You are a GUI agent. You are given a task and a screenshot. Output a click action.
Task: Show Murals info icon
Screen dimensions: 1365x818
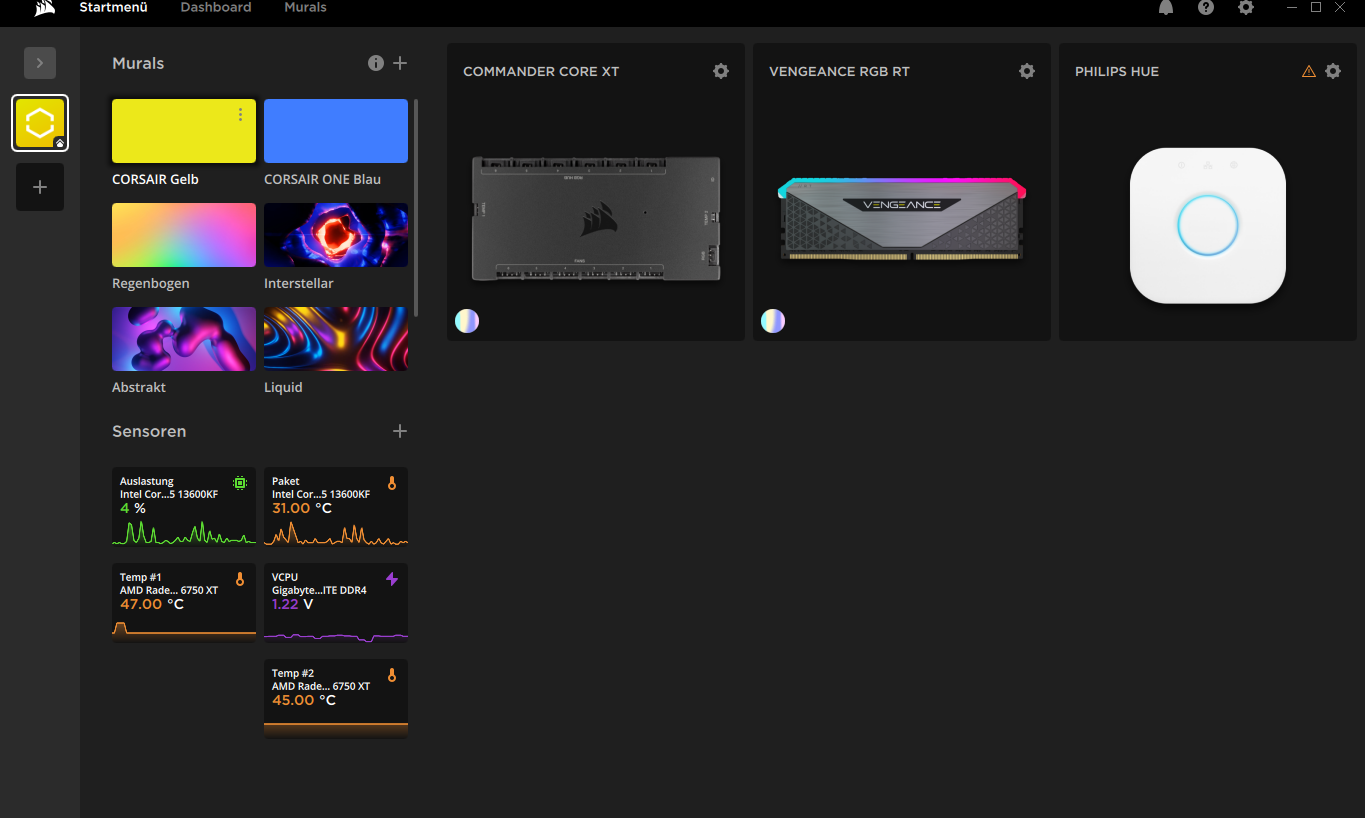pyautogui.click(x=376, y=63)
